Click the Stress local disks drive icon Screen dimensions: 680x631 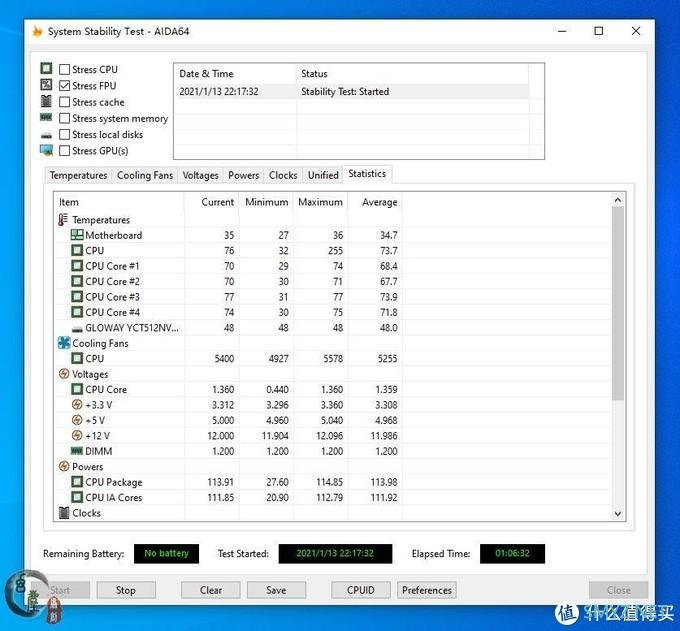46,136
